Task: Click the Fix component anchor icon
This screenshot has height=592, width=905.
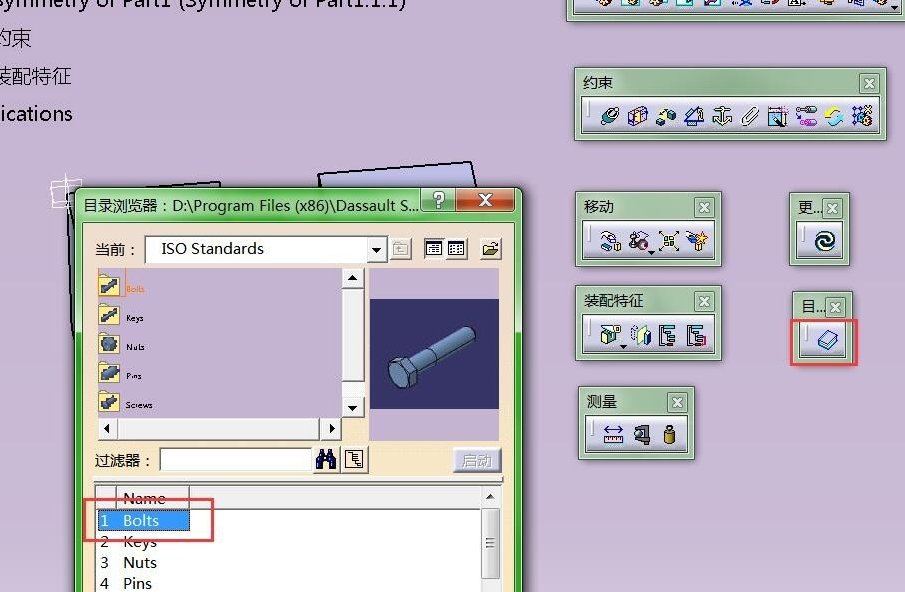Action: [x=722, y=115]
